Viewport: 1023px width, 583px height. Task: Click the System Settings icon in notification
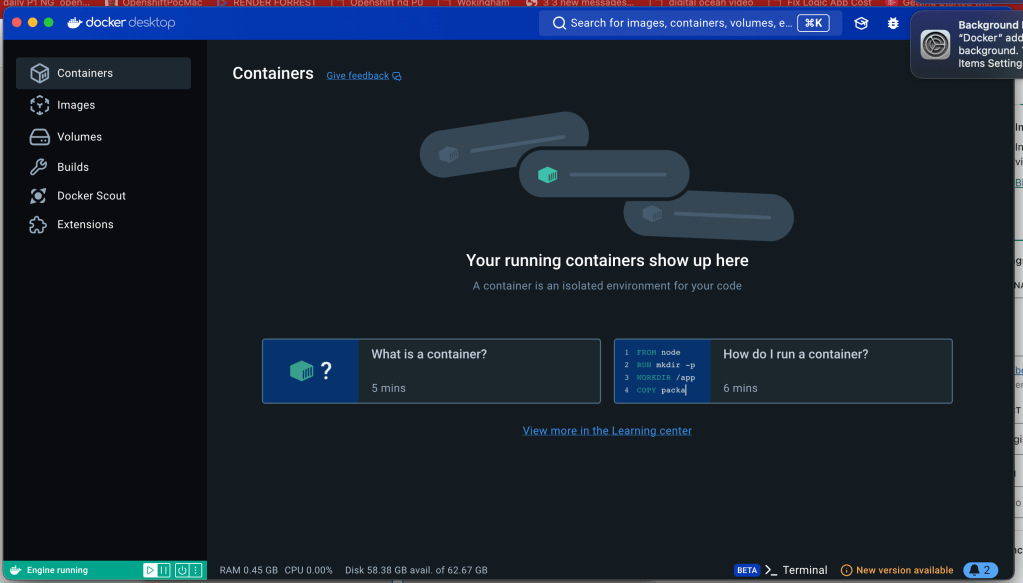[935, 44]
